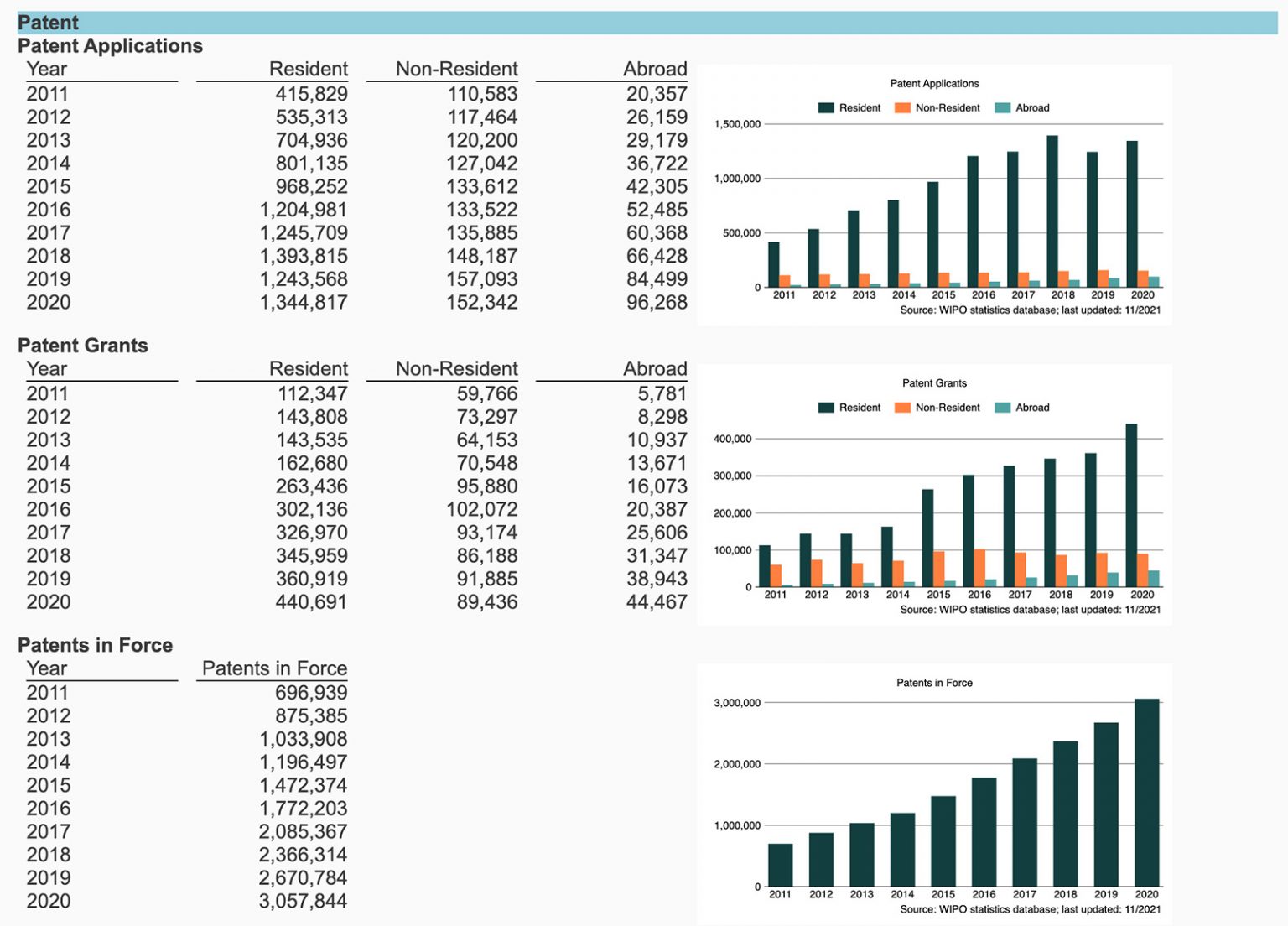Image resolution: width=1288 pixels, height=926 pixels.
Task: Select the Patent Grants table heading
Action: point(82,346)
